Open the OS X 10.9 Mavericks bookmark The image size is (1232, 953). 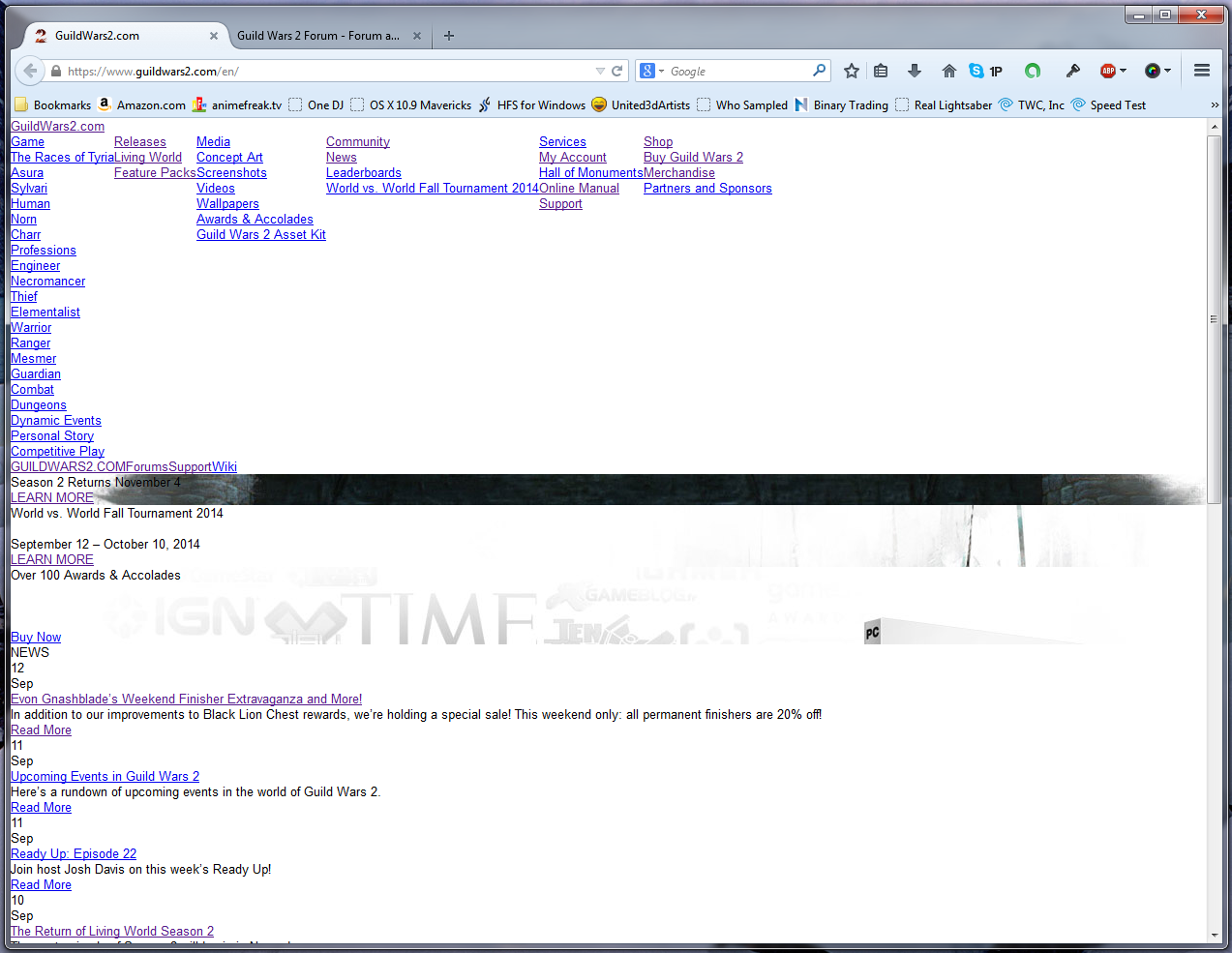[x=410, y=105]
